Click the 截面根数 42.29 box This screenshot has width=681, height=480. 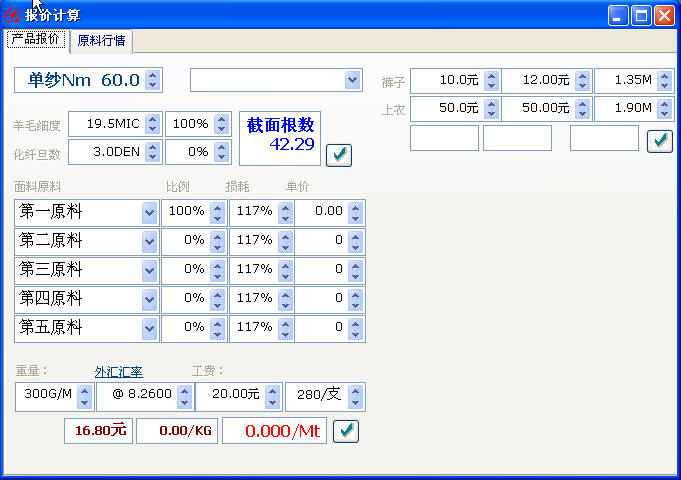[x=280, y=138]
